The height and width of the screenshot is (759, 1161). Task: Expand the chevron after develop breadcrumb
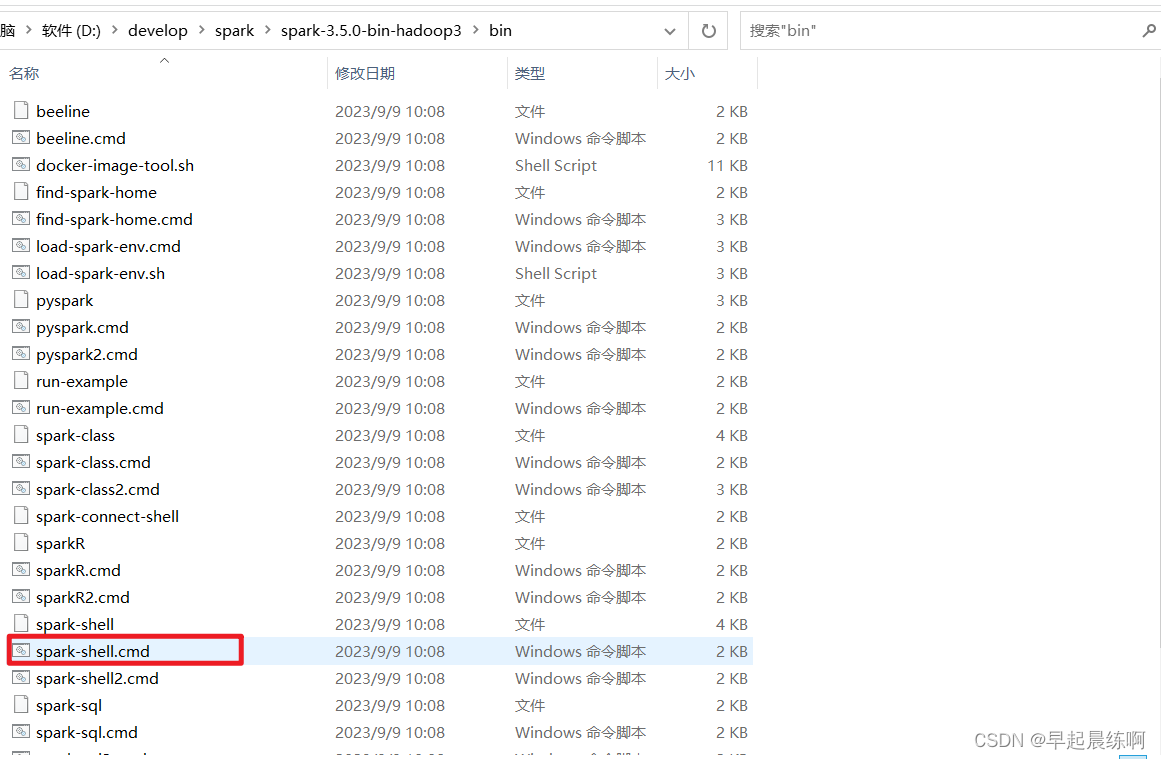[201, 30]
